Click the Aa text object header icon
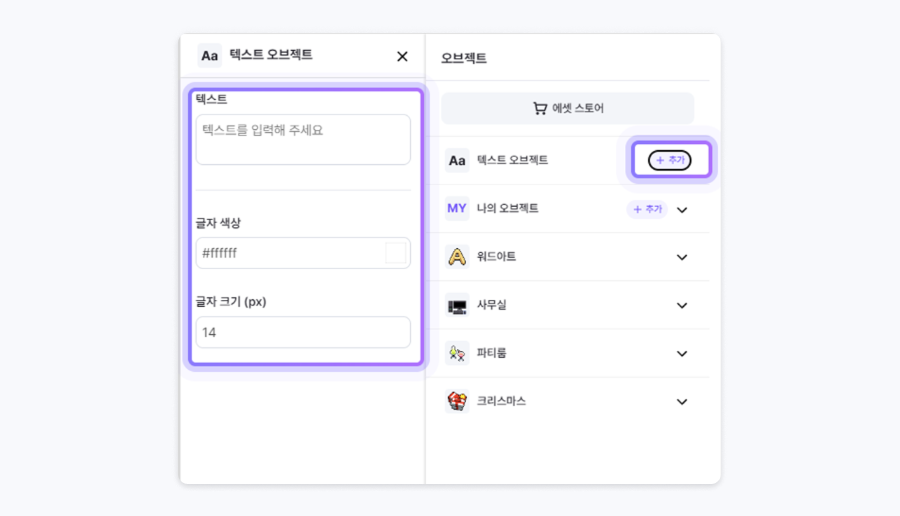900x516 pixels. [x=209, y=56]
